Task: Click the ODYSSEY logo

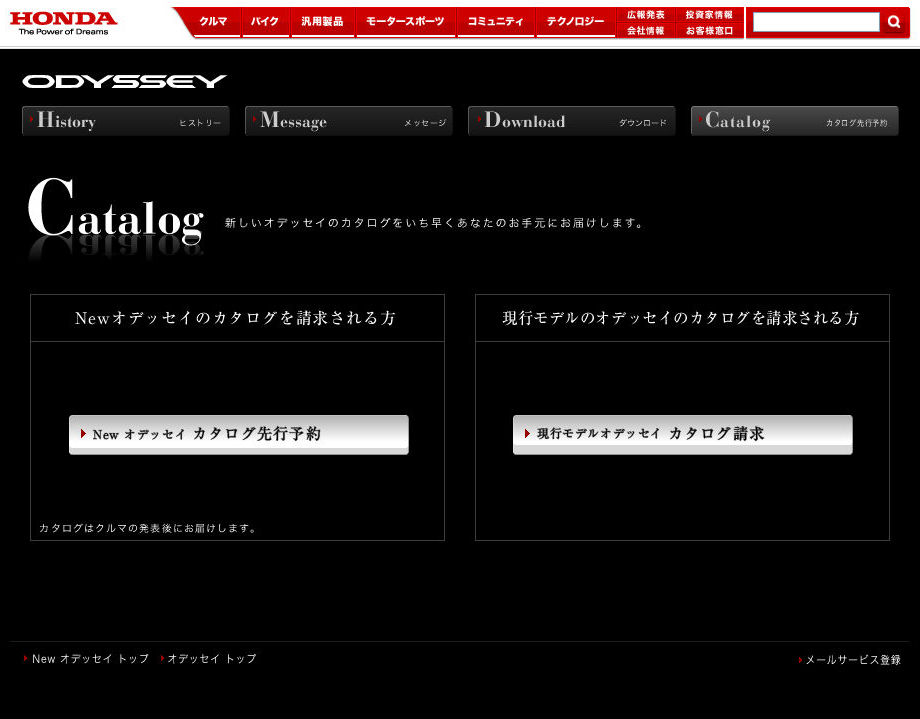Action: 124,81
